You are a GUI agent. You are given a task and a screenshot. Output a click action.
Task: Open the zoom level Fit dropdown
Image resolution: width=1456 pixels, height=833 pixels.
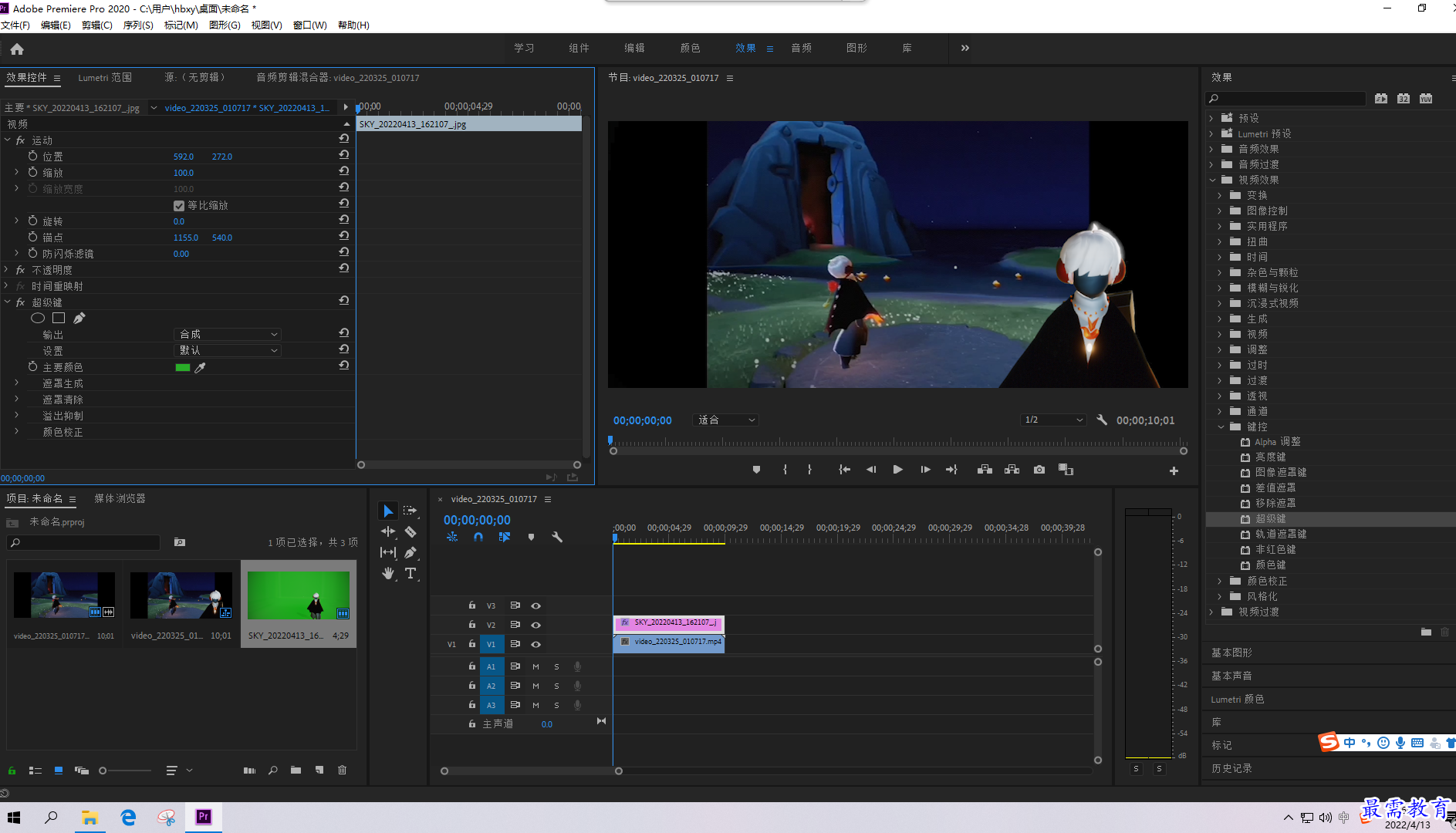pyautogui.click(x=725, y=420)
